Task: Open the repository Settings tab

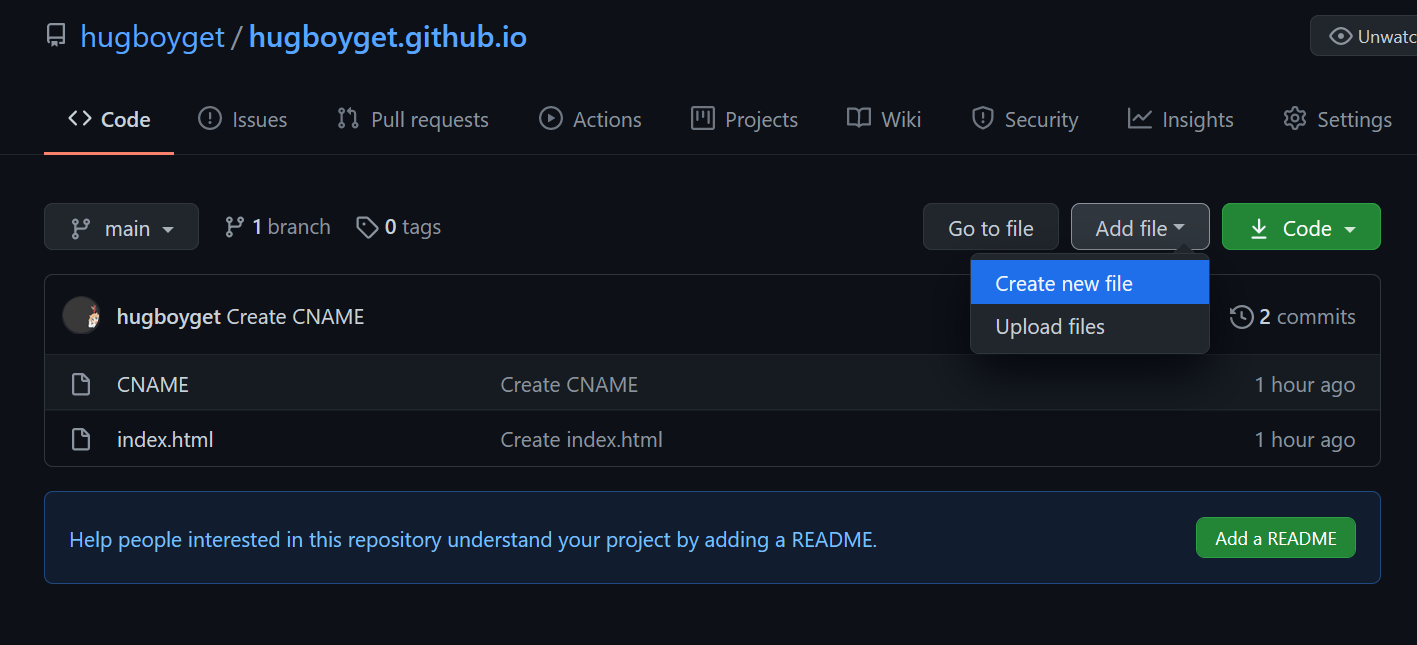Action: [1337, 119]
